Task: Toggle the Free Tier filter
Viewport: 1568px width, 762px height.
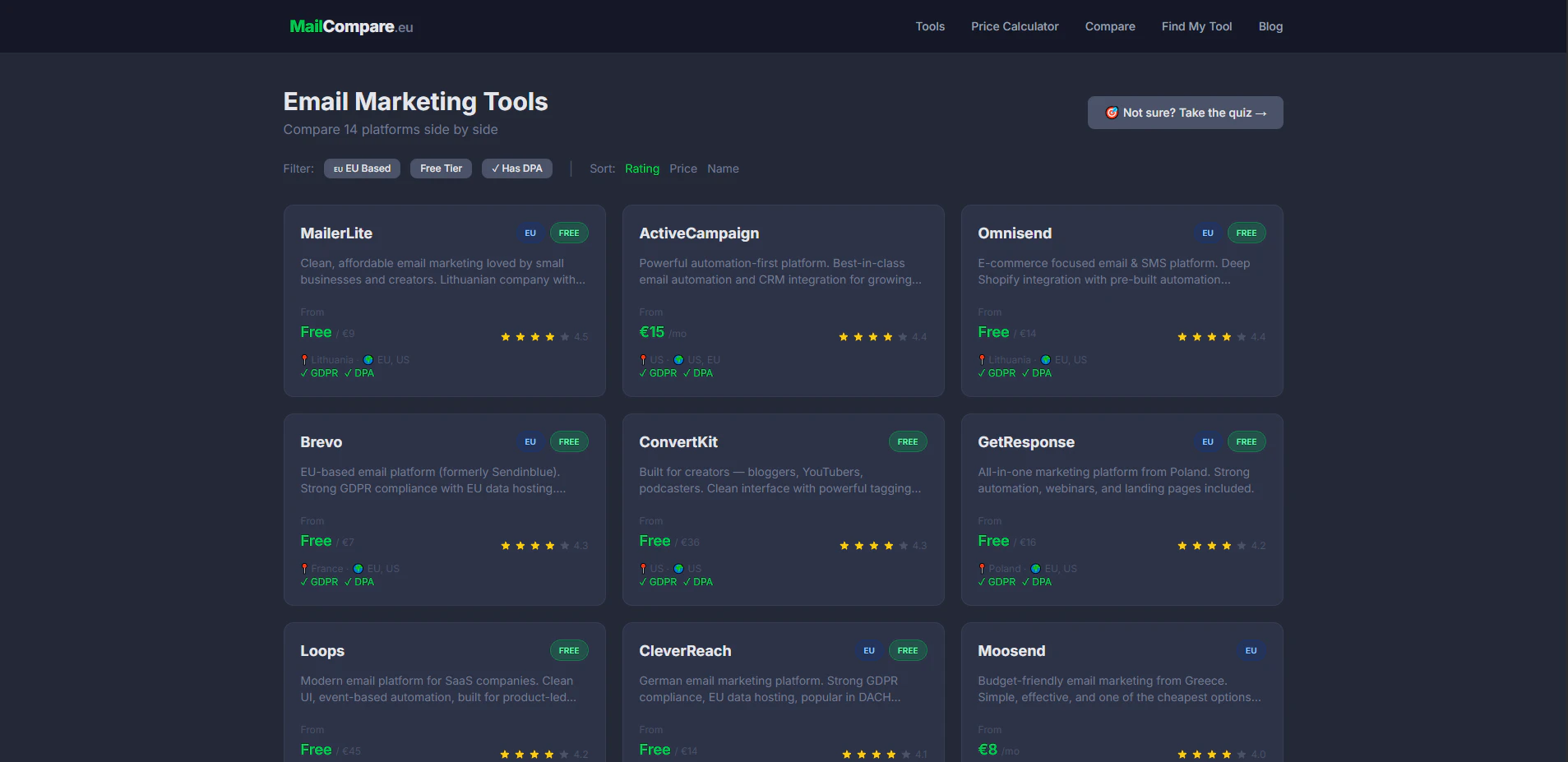Action: [x=441, y=169]
